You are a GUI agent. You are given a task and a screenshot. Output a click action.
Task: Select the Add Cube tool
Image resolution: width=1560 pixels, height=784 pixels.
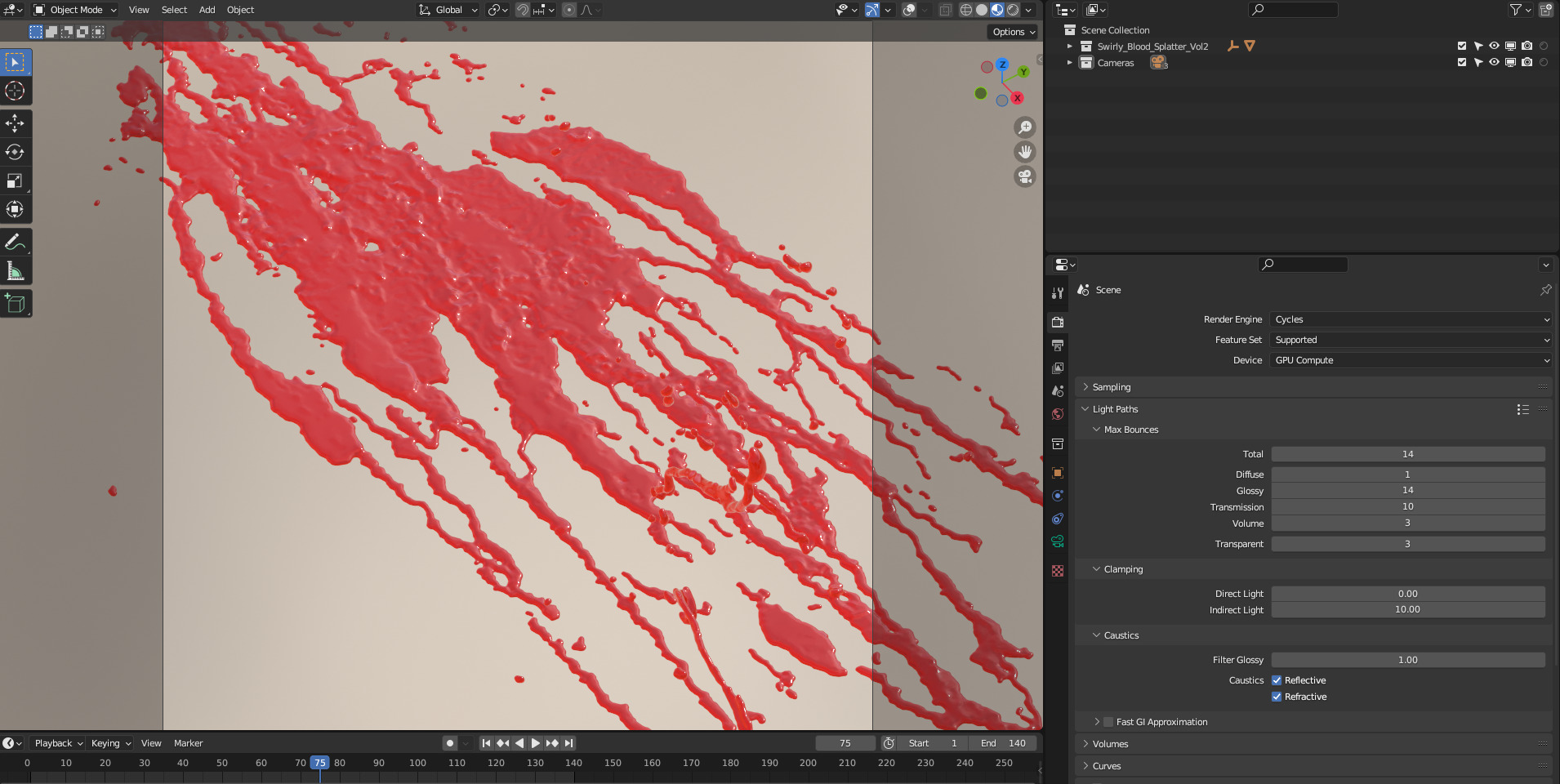pos(16,303)
